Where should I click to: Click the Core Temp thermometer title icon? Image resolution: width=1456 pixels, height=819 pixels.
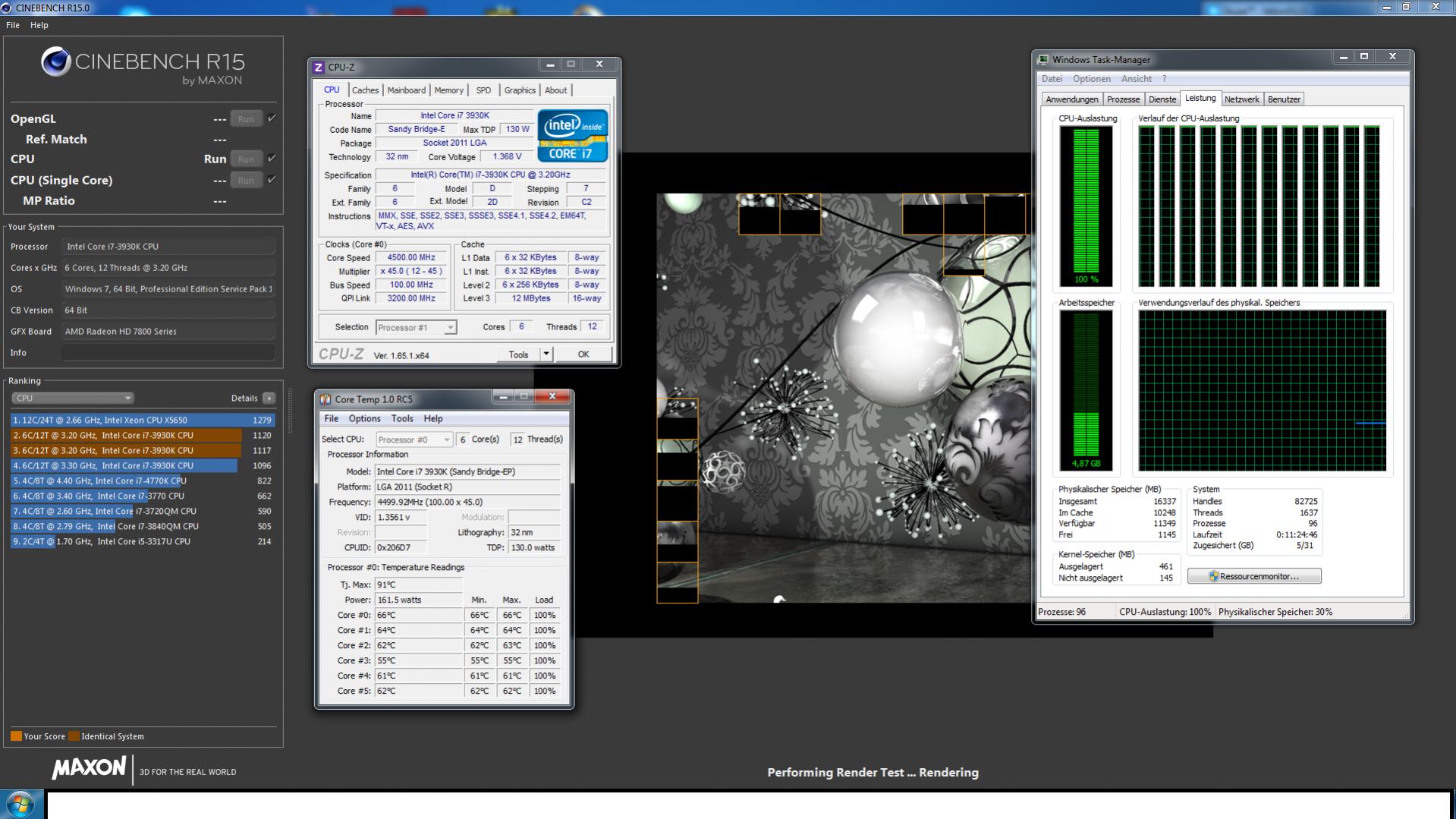tap(325, 399)
